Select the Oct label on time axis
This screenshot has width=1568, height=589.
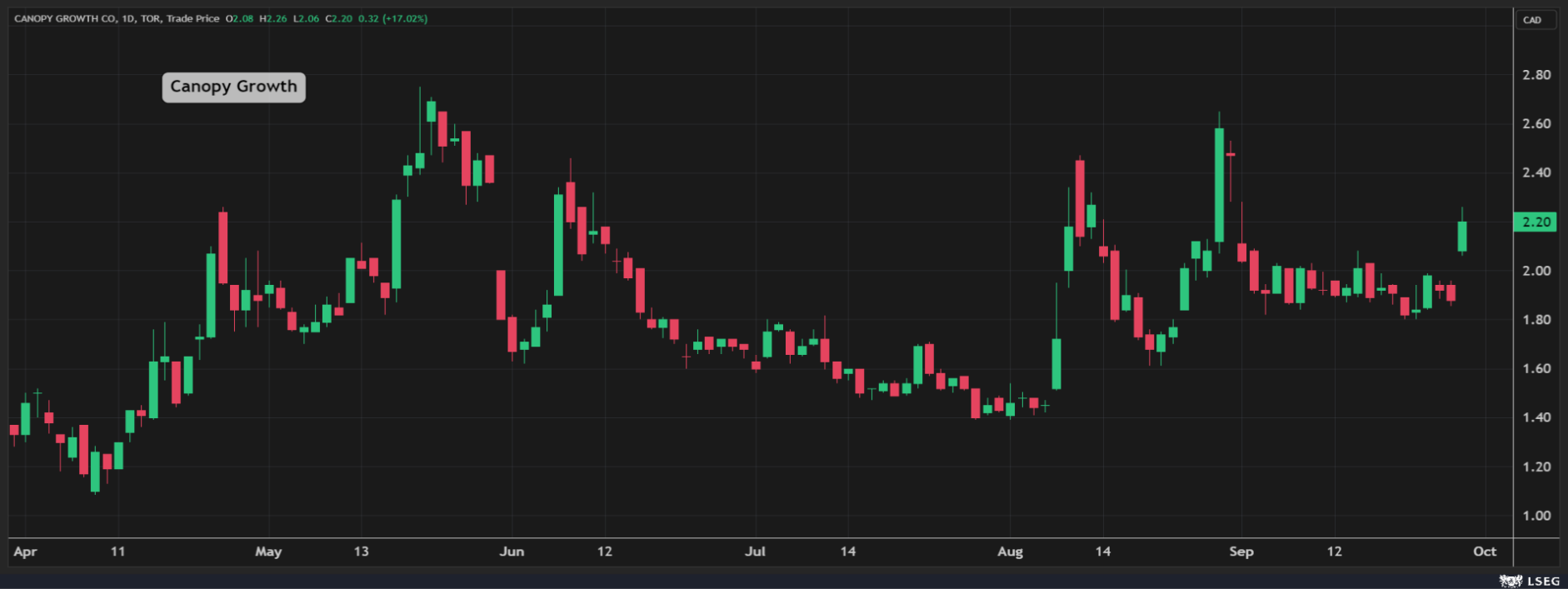(1484, 552)
